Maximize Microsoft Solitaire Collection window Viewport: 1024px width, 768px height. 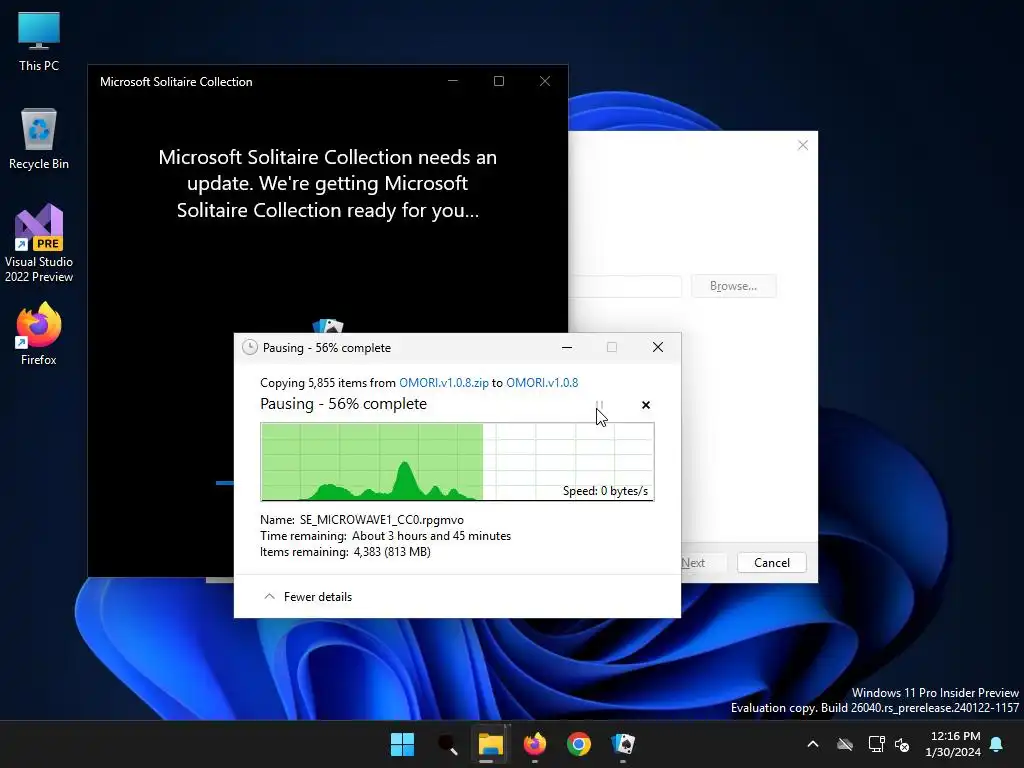(499, 81)
